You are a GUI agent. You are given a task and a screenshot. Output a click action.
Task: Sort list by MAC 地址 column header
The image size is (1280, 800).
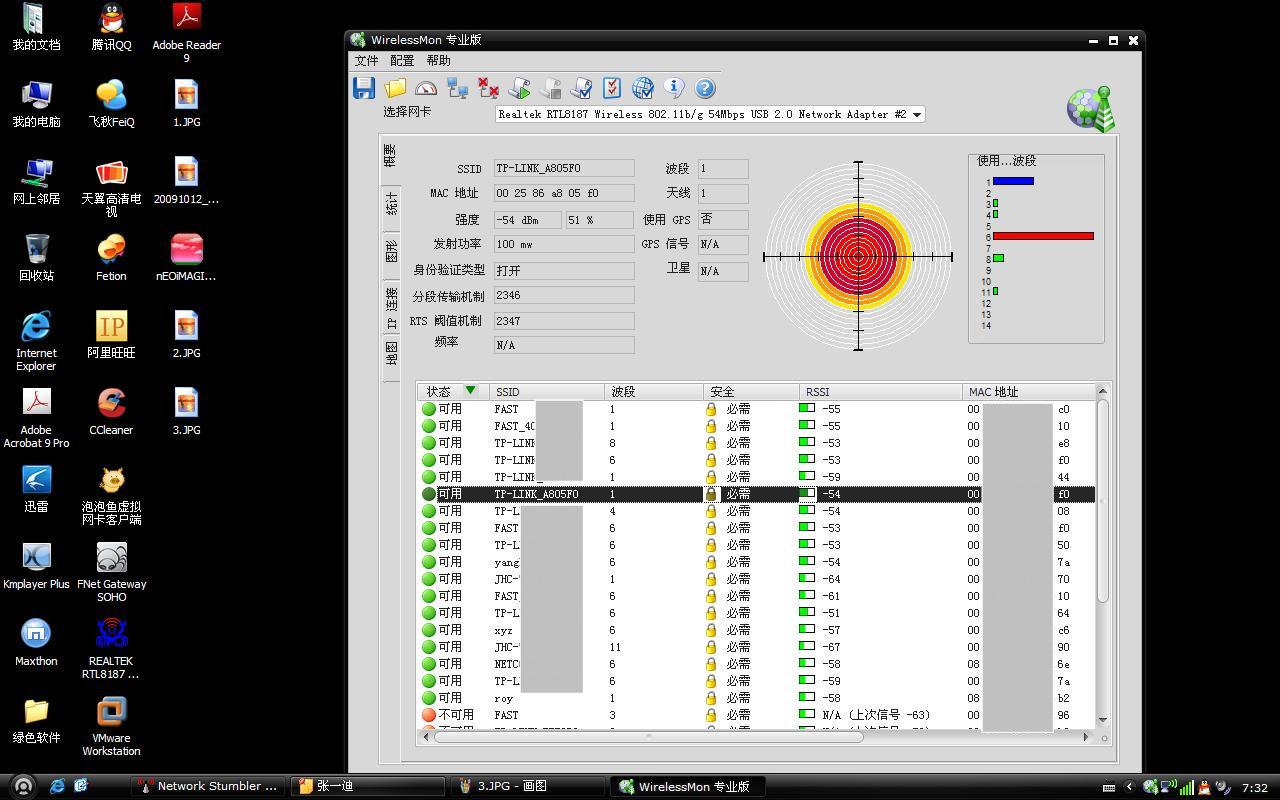tap(1029, 391)
